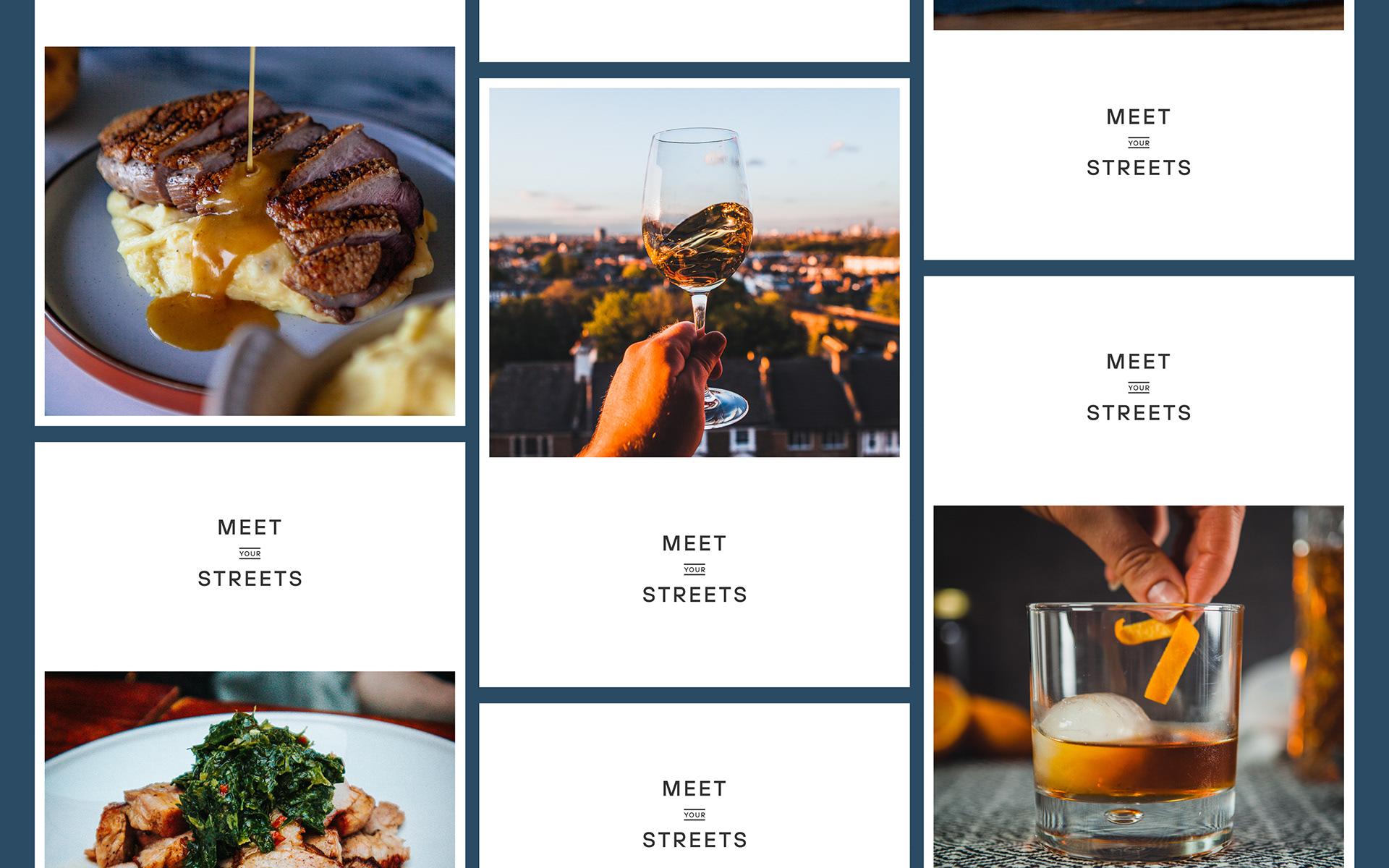
Task: Click STREETS in the logo above the whiskey photo
Action: point(1139,413)
